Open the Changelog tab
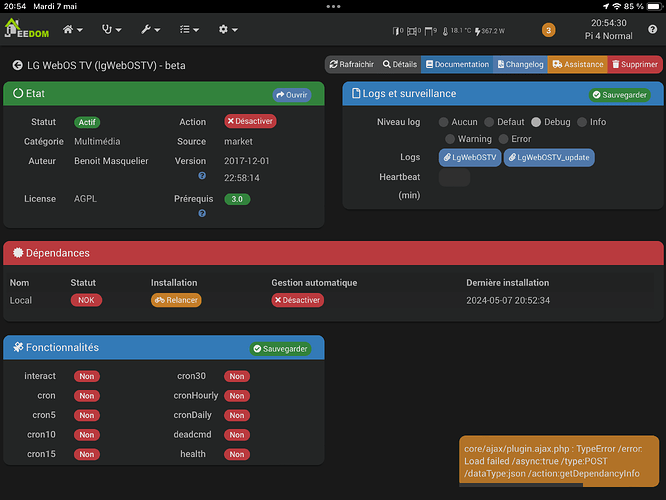666x500 pixels. point(520,65)
